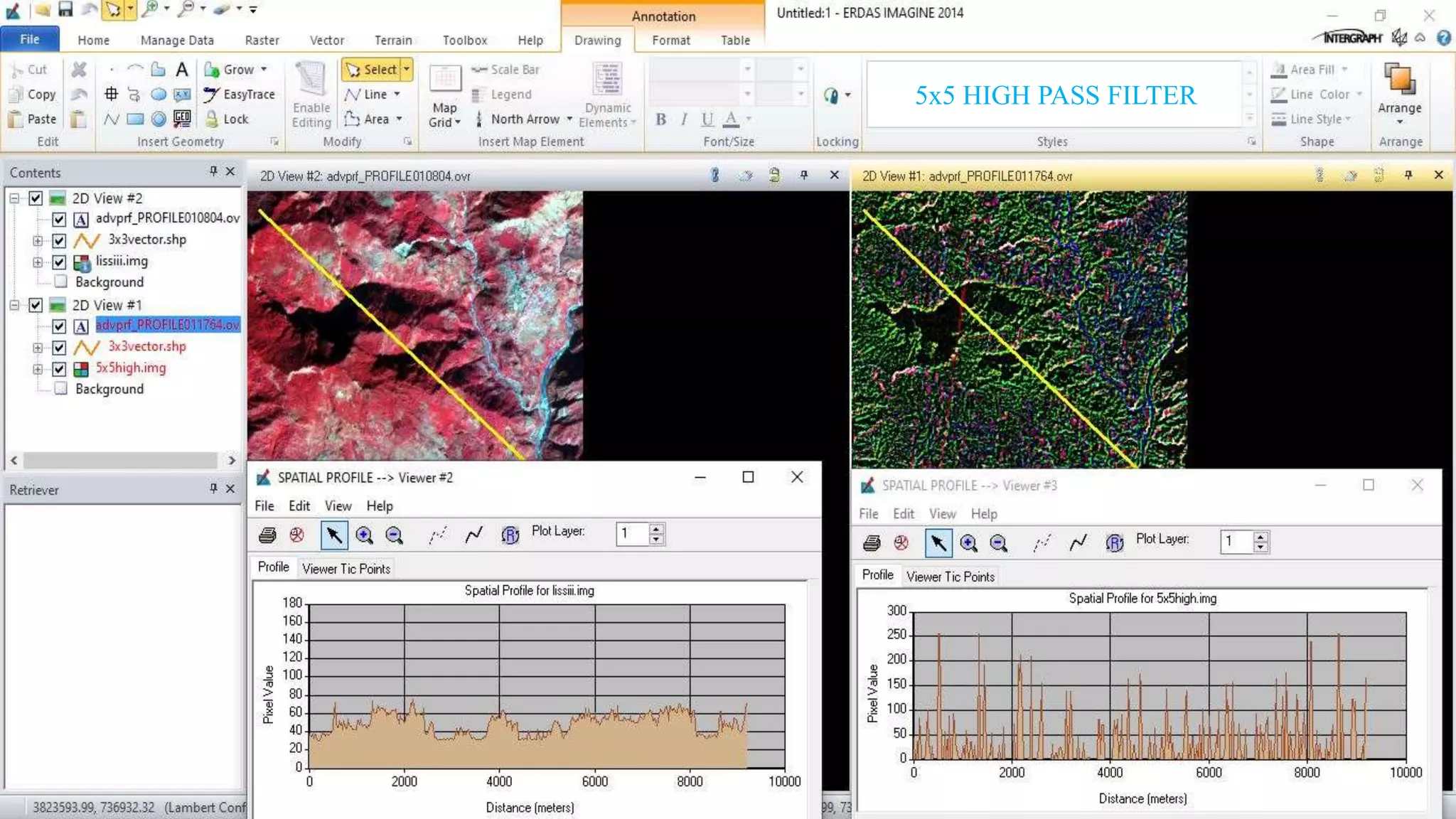
Task: Expand the Select tool dropdown arrow
Action: pyautogui.click(x=407, y=69)
